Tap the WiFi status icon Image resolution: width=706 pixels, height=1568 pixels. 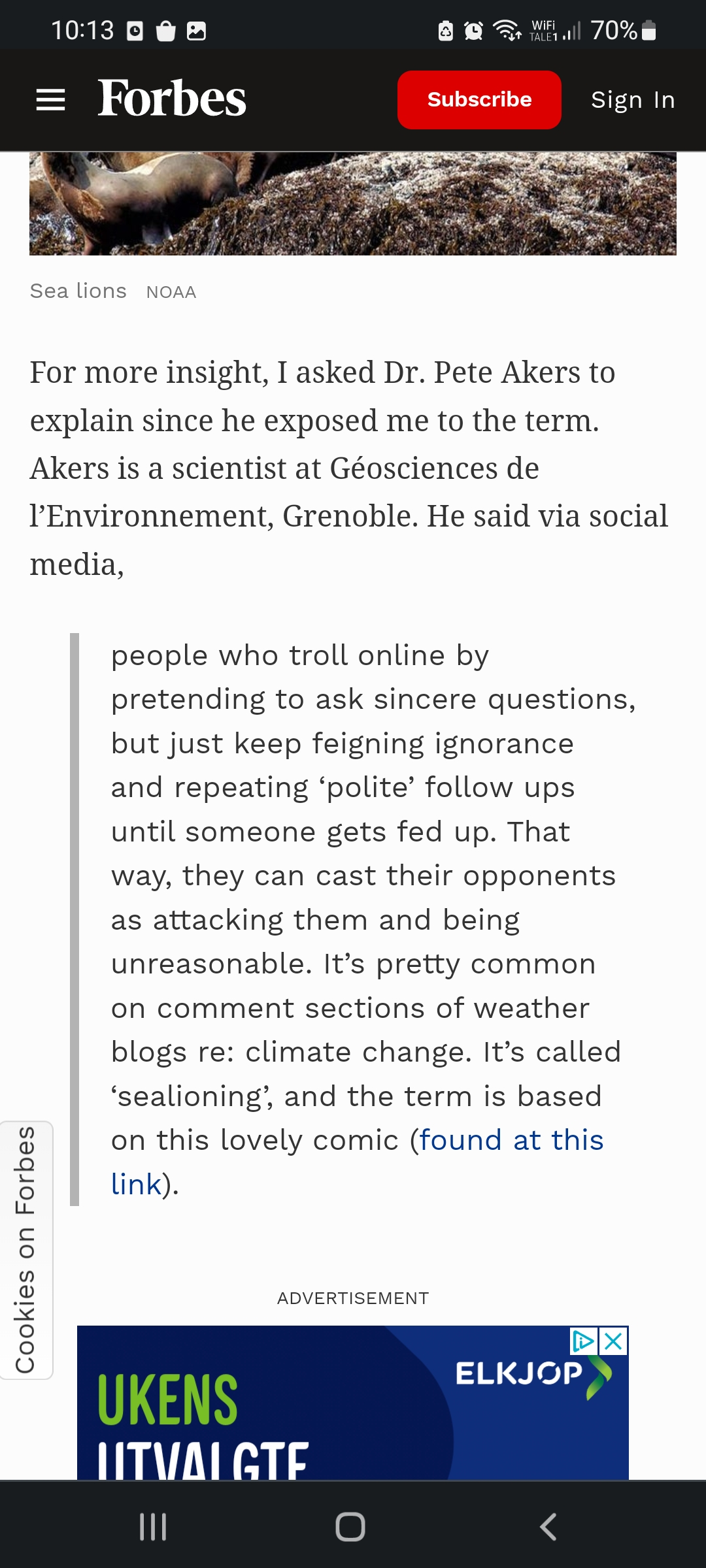click(x=507, y=31)
